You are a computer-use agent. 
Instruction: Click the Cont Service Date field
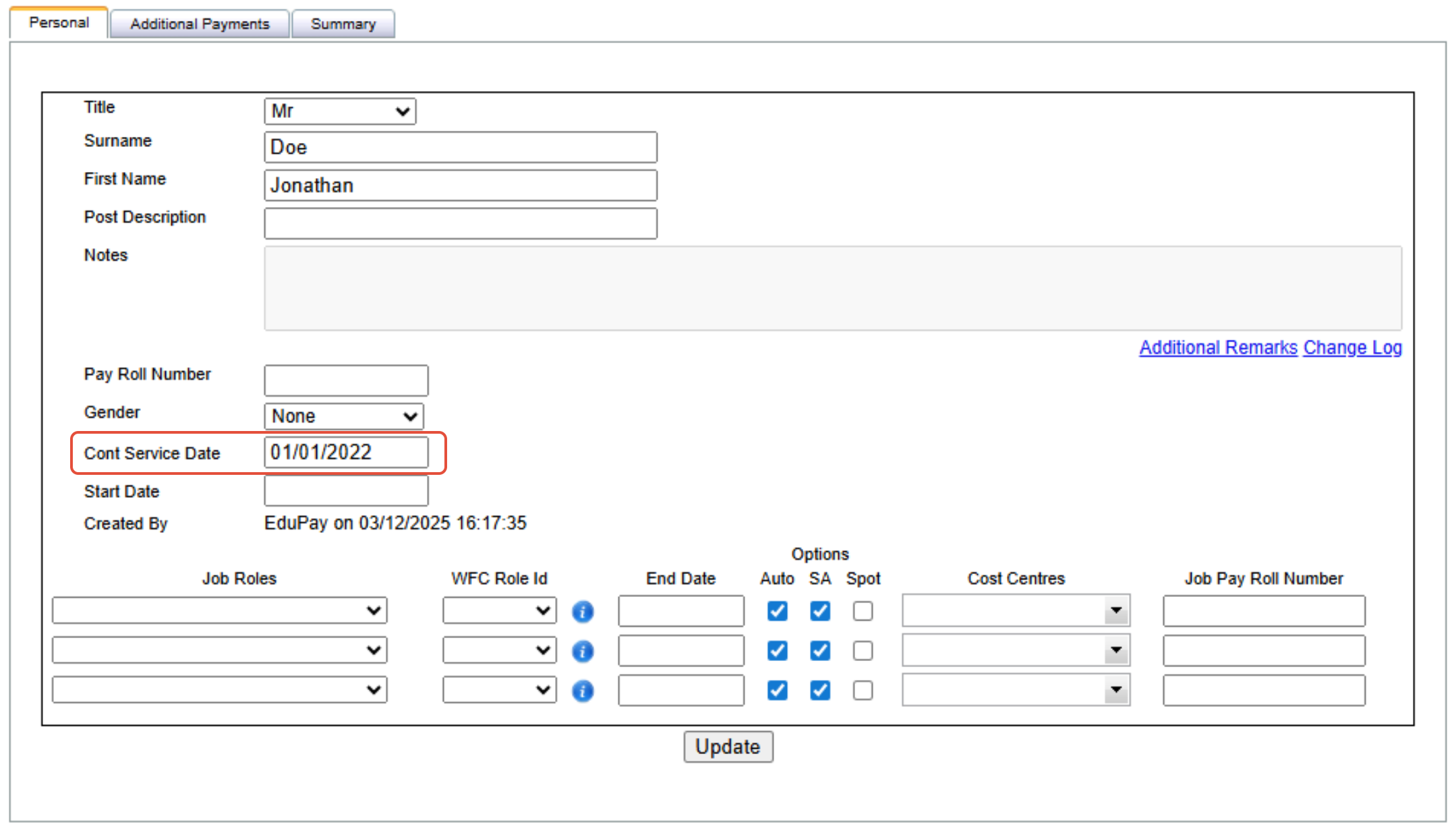pos(346,453)
